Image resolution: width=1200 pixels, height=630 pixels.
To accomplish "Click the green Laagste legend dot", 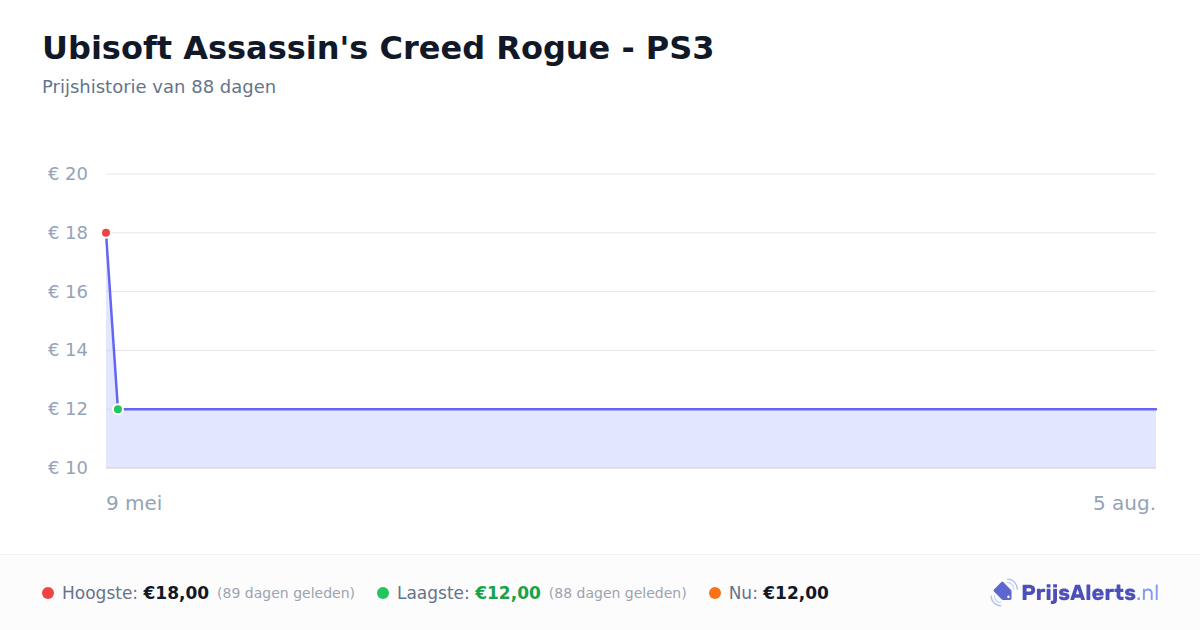I will point(383,593).
